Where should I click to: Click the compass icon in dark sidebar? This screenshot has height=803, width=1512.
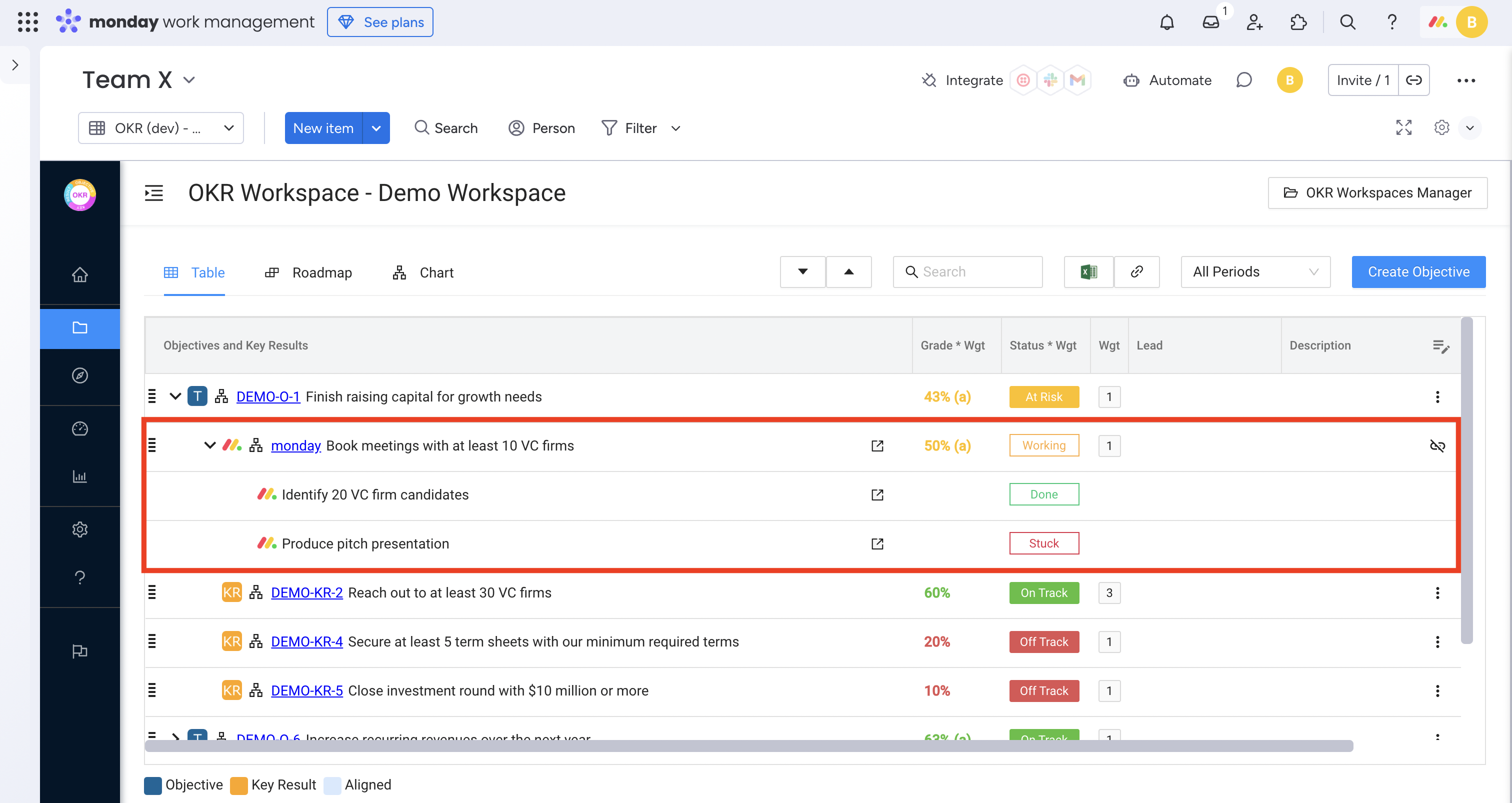pyautogui.click(x=80, y=375)
